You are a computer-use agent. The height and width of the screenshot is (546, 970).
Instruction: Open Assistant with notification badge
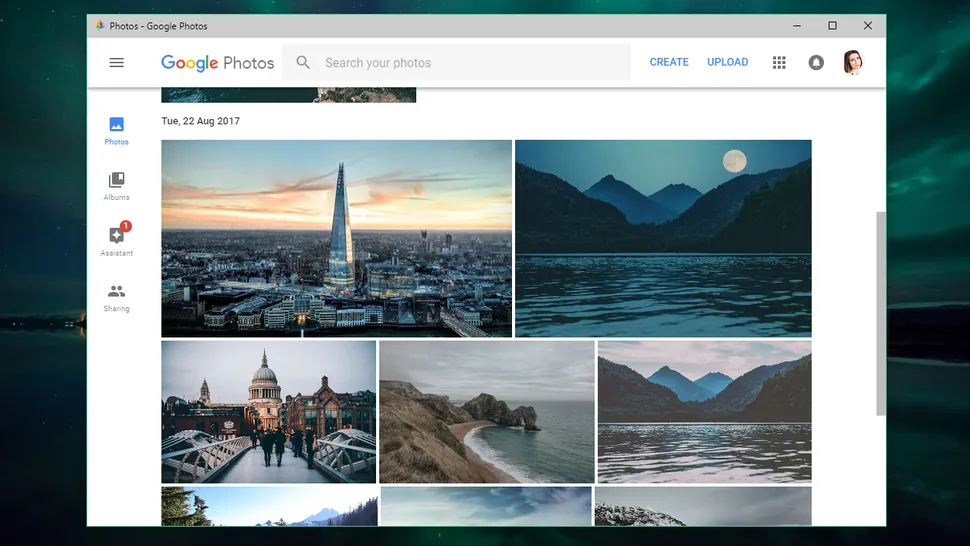116,240
